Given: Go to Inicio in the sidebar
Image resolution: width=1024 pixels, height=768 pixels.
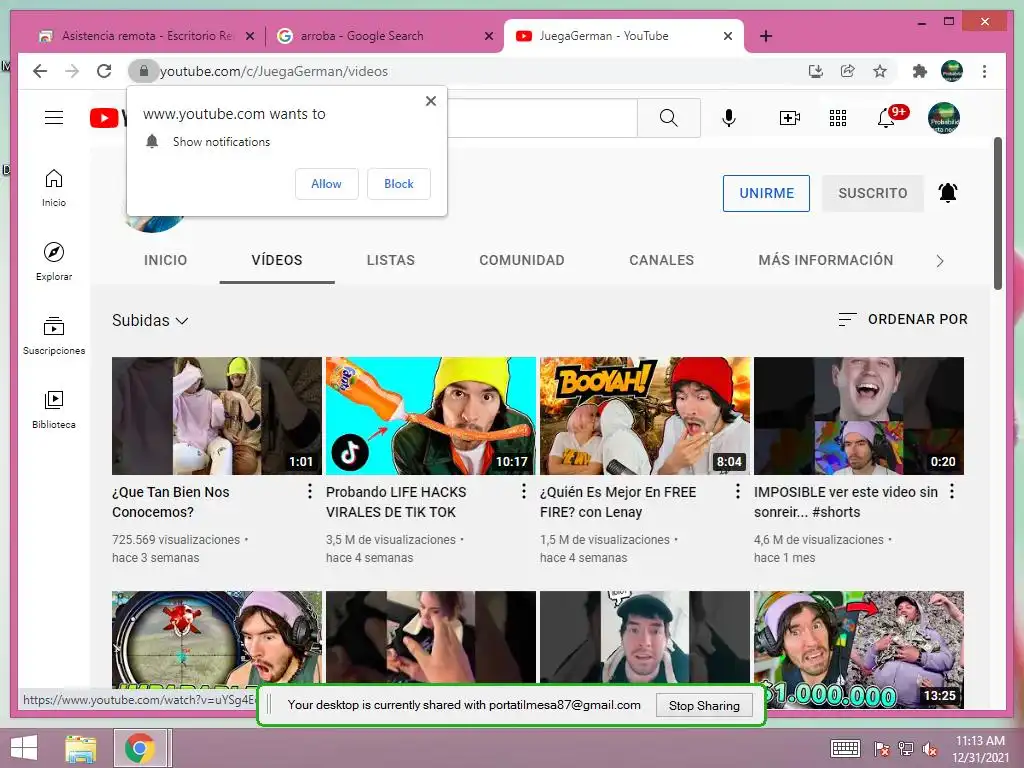Looking at the screenshot, I should click(54, 188).
